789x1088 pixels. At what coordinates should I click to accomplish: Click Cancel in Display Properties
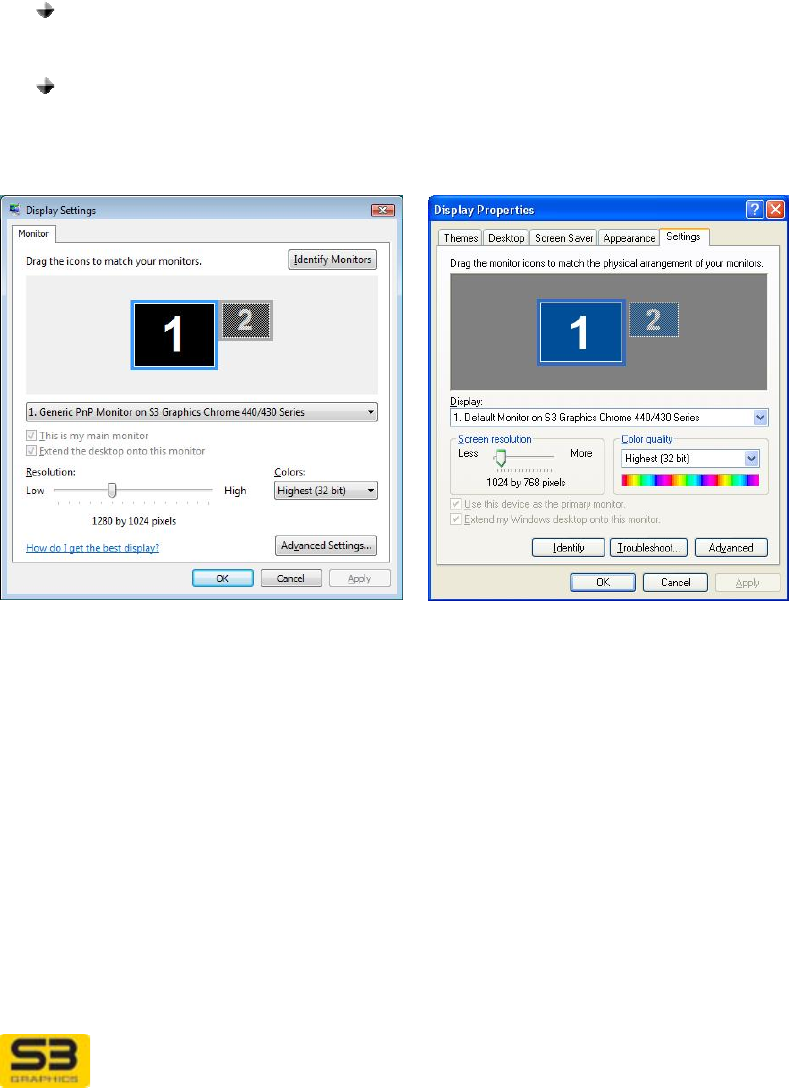675,582
